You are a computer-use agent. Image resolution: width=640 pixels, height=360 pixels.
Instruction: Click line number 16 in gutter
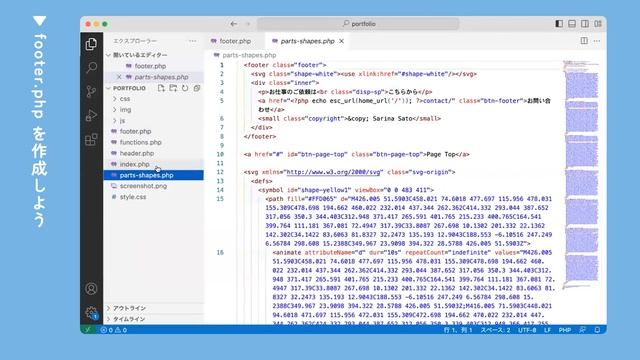(x=220, y=253)
